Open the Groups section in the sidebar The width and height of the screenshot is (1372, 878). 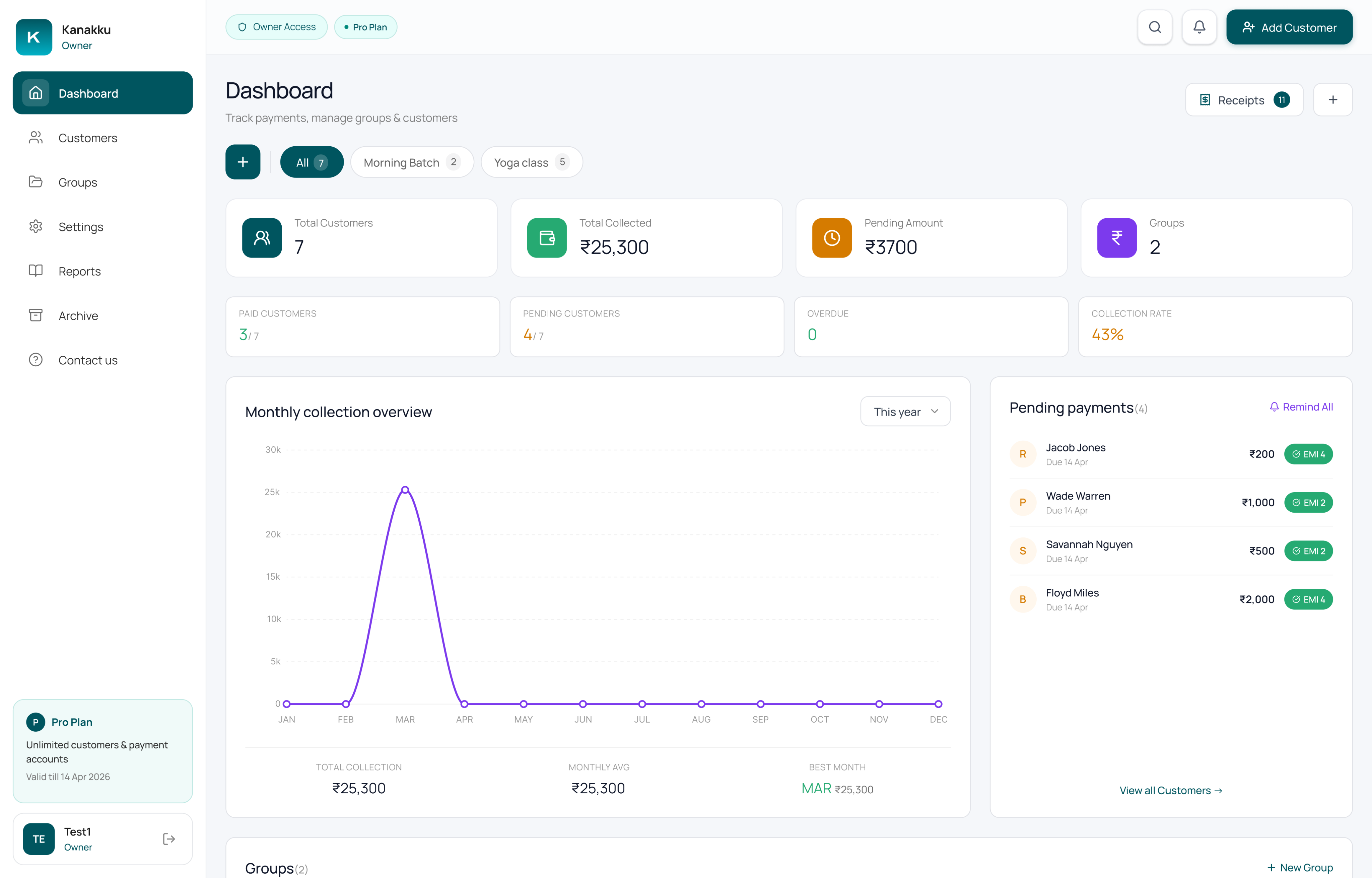coord(78,182)
